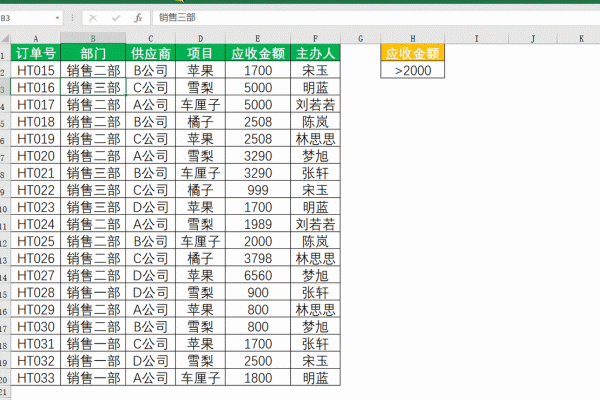The height and width of the screenshot is (400, 600).
Task: Select the amount cell 999
Action: [x=258, y=190]
